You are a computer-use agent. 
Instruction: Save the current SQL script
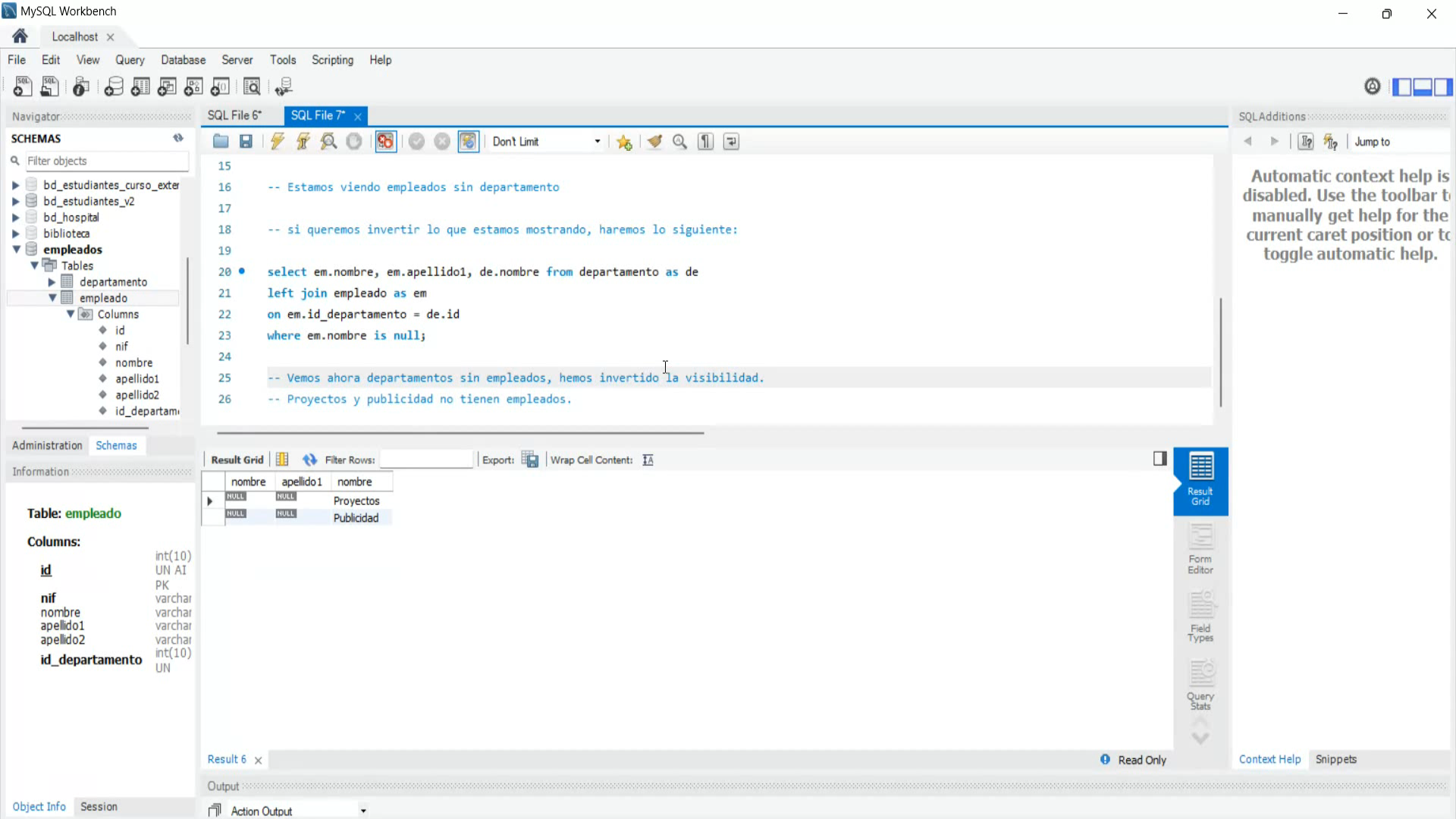click(245, 142)
